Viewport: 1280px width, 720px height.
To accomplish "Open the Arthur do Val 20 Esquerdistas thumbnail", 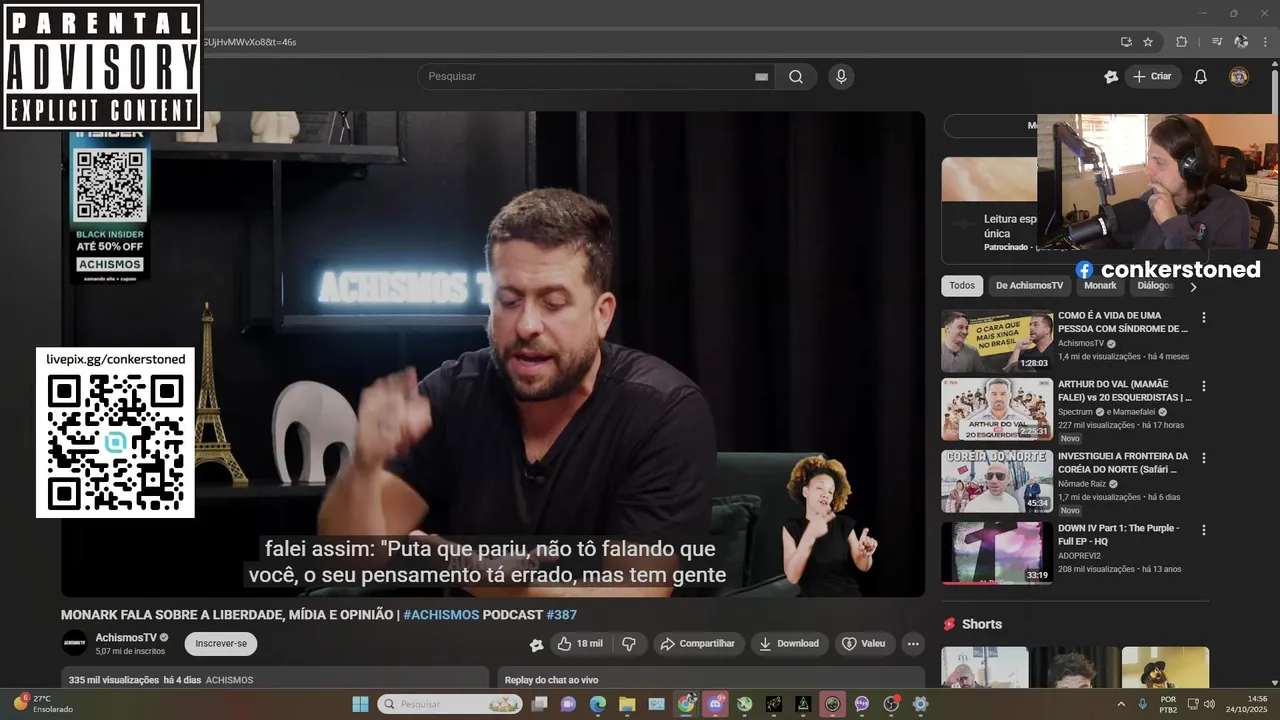I will [x=997, y=409].
